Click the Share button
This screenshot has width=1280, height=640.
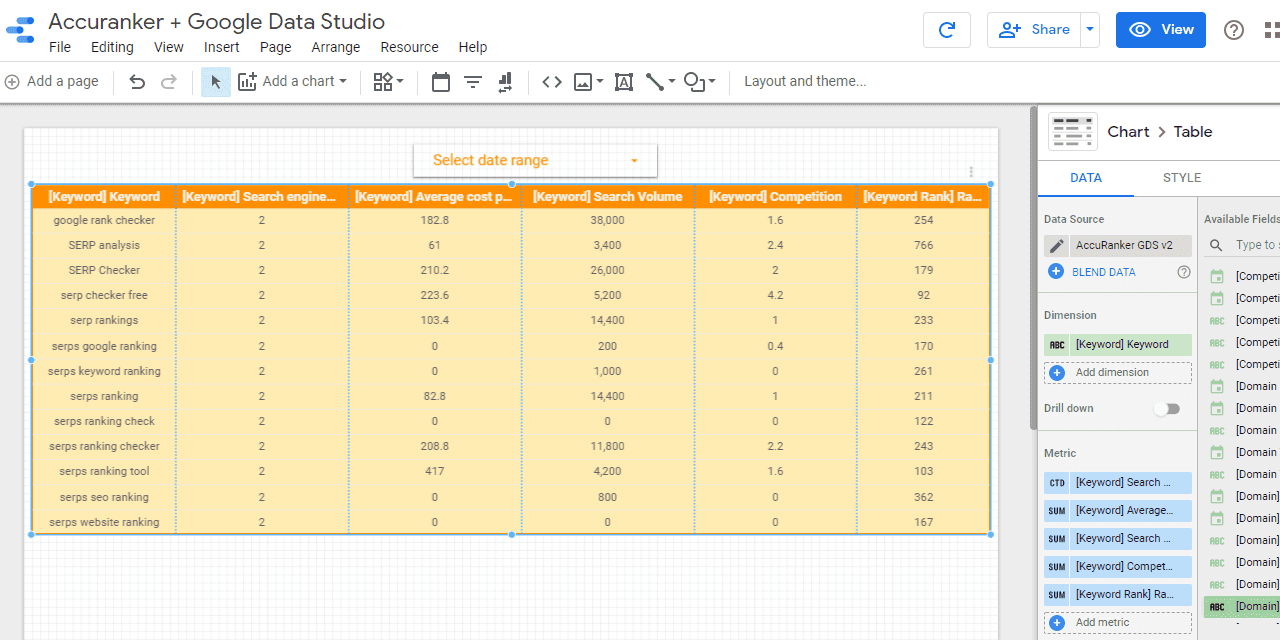(x=1034, y=30)
